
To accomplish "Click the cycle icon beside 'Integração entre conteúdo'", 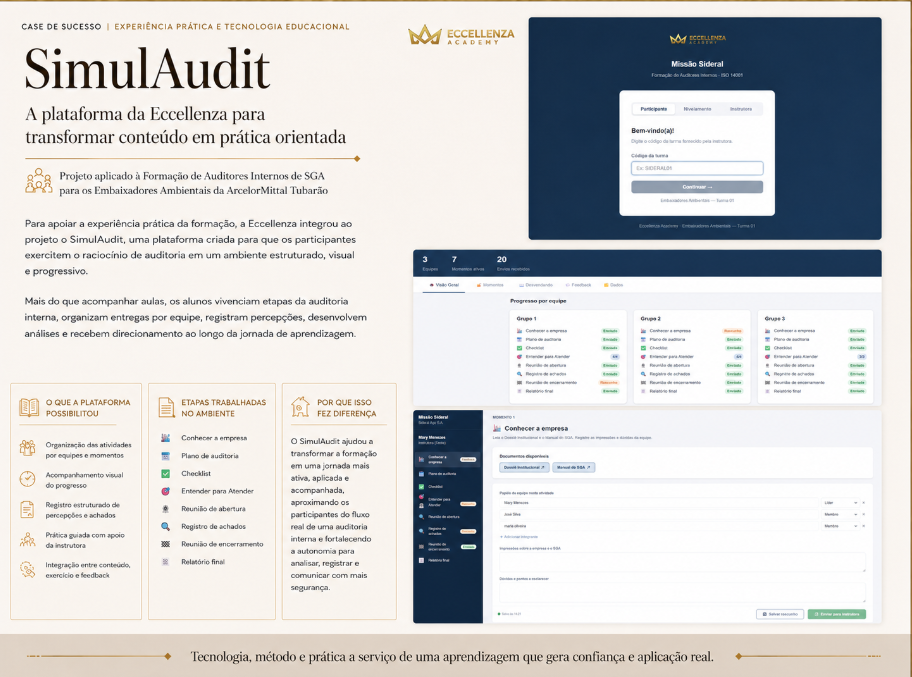I will 27,569.
